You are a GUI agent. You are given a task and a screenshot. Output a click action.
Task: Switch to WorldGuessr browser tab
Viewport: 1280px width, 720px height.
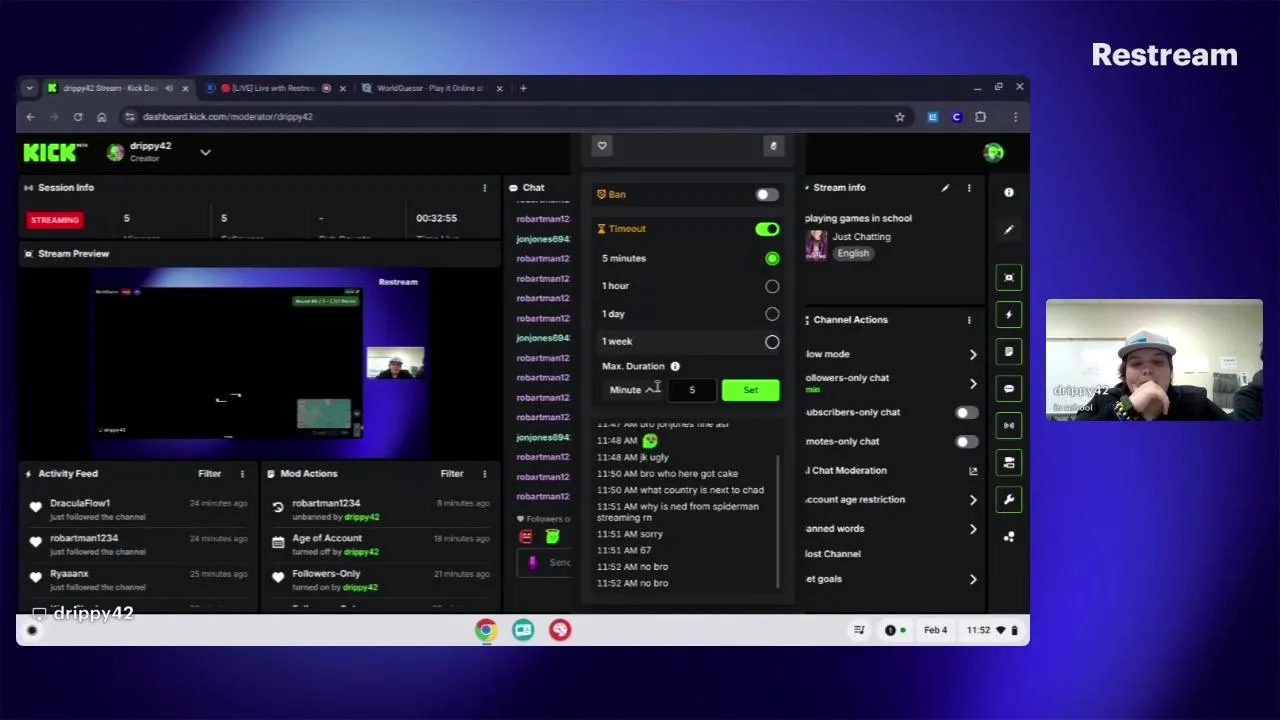pos(430,88)
